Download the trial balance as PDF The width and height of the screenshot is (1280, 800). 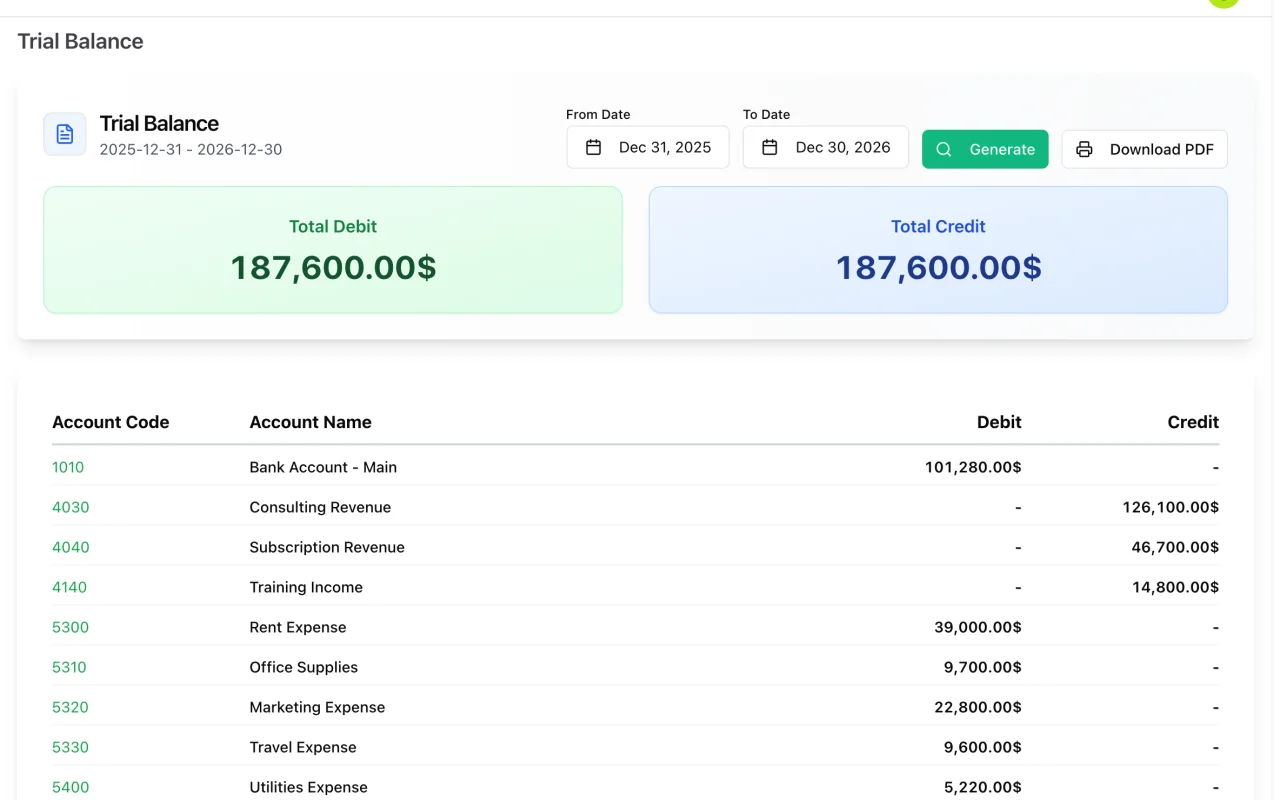tap(1144, 149)
